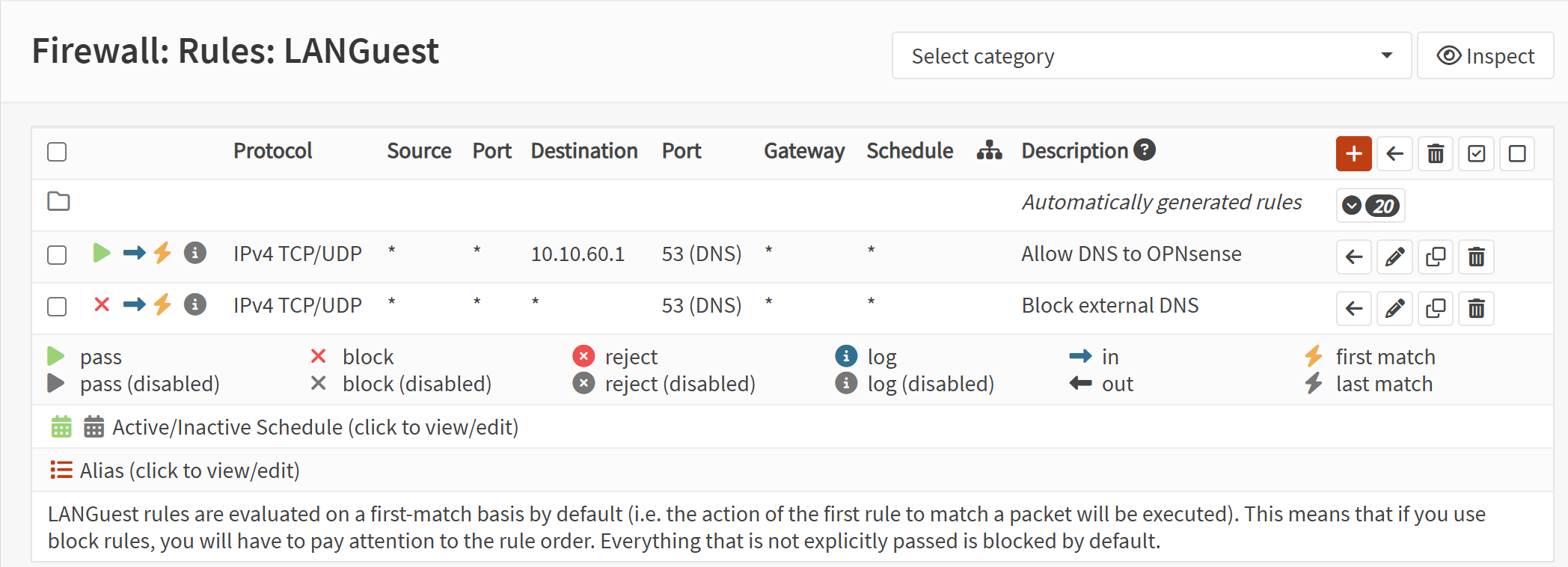Click the red plus add rule button
This screenshot has height=567, width=1568.
[x=1353, y=153]
